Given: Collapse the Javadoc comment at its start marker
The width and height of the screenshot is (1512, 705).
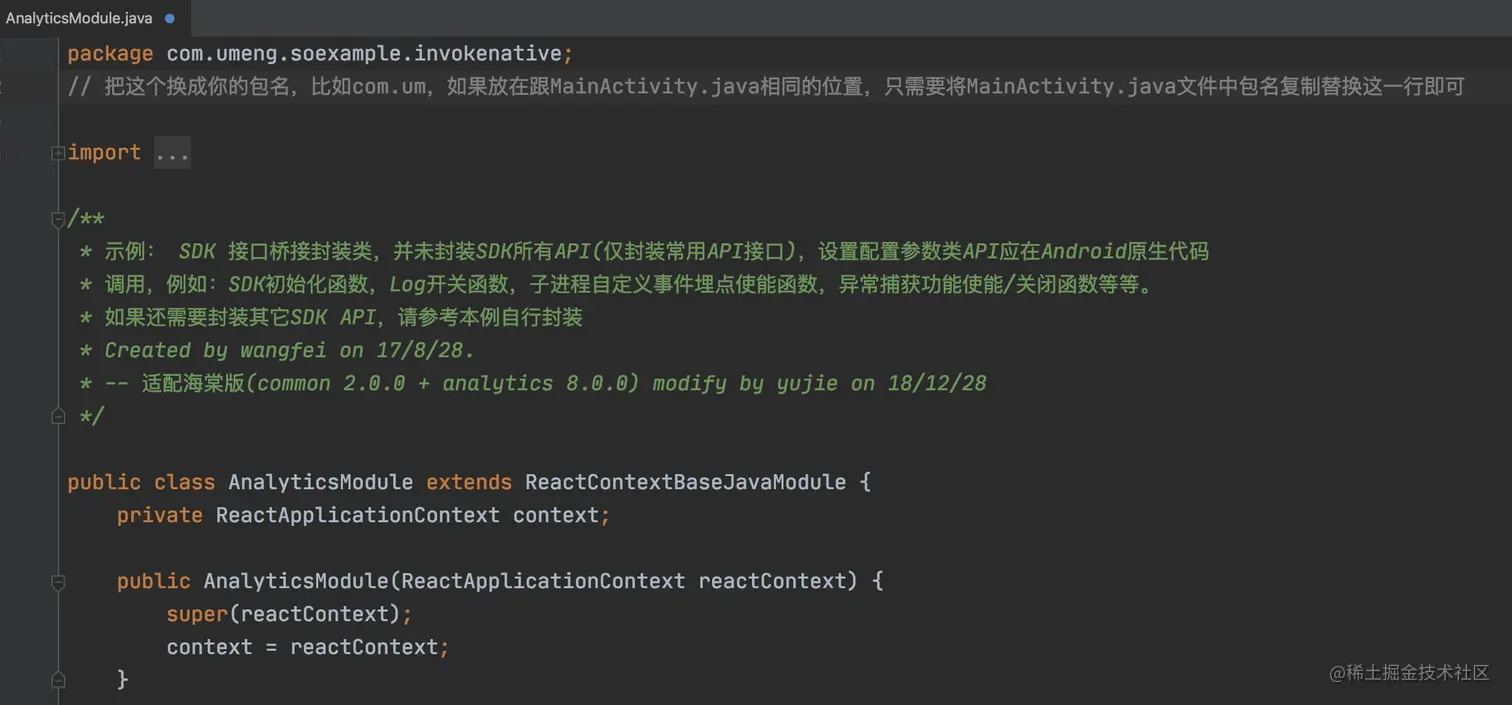Looking at the screenshot, I should coord(59,219).
